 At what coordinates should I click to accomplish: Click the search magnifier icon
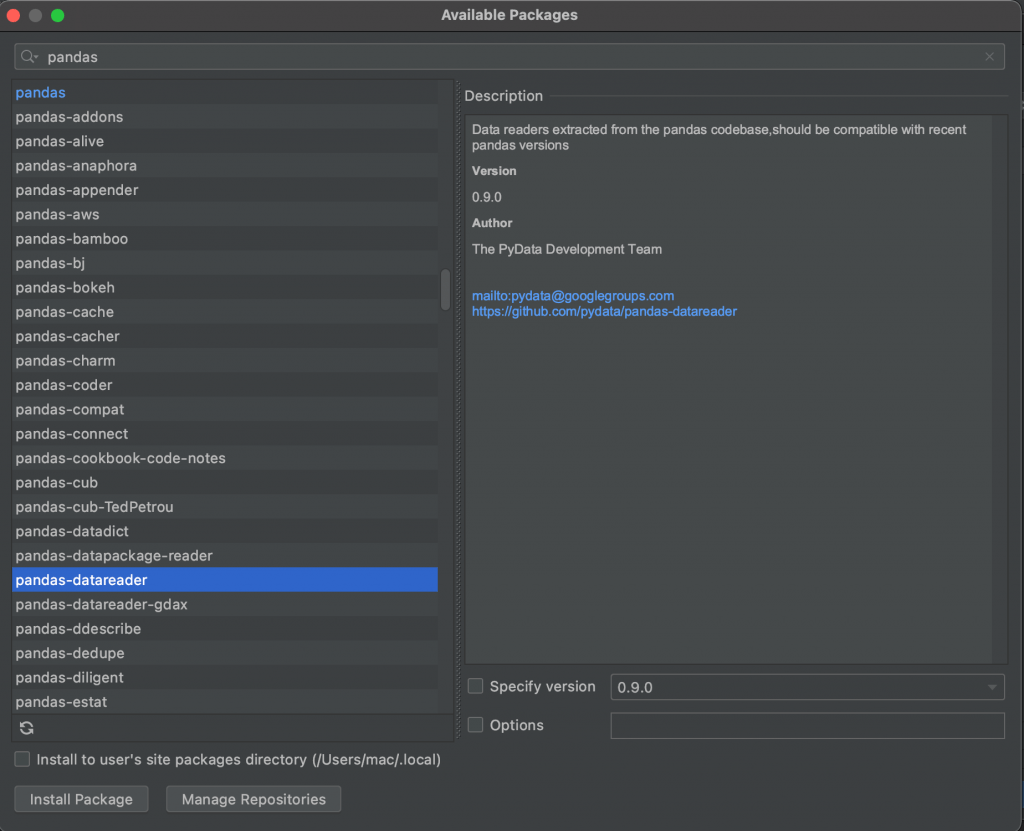coord(27,56)
